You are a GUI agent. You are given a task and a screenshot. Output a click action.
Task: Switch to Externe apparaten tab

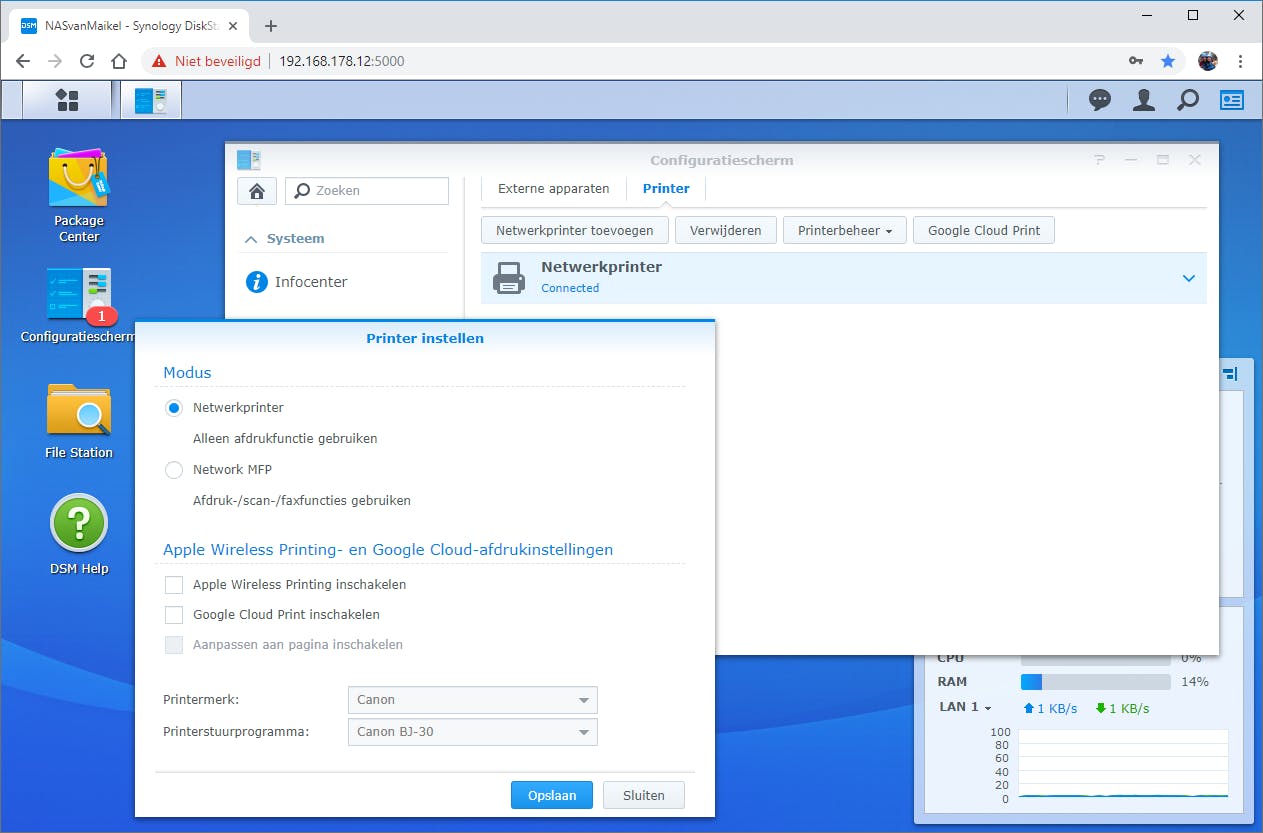click(x=553, y=188)
